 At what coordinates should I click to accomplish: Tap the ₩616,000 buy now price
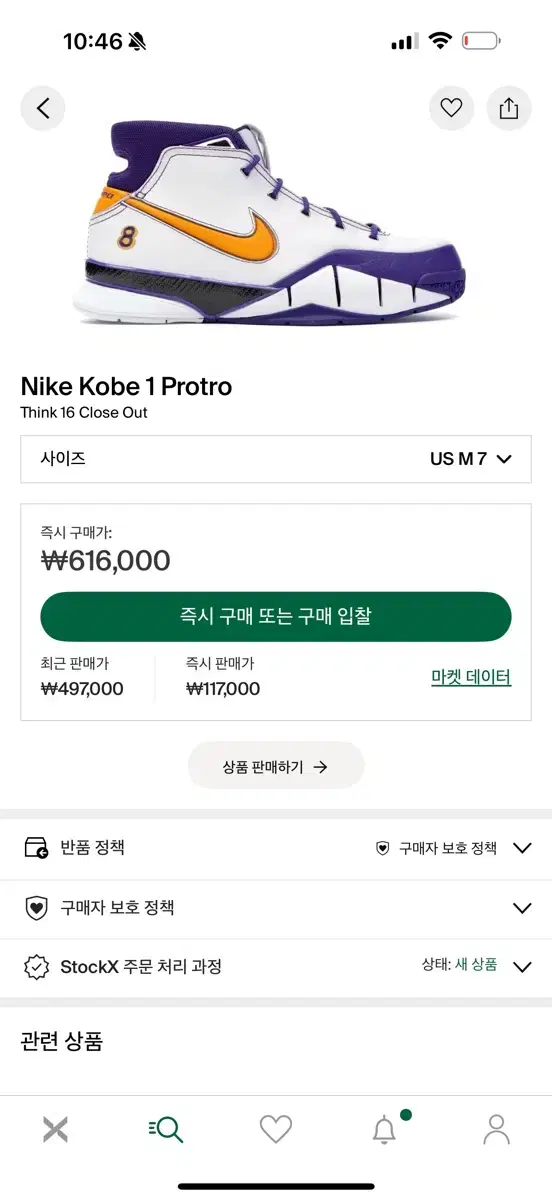(106, 561)
